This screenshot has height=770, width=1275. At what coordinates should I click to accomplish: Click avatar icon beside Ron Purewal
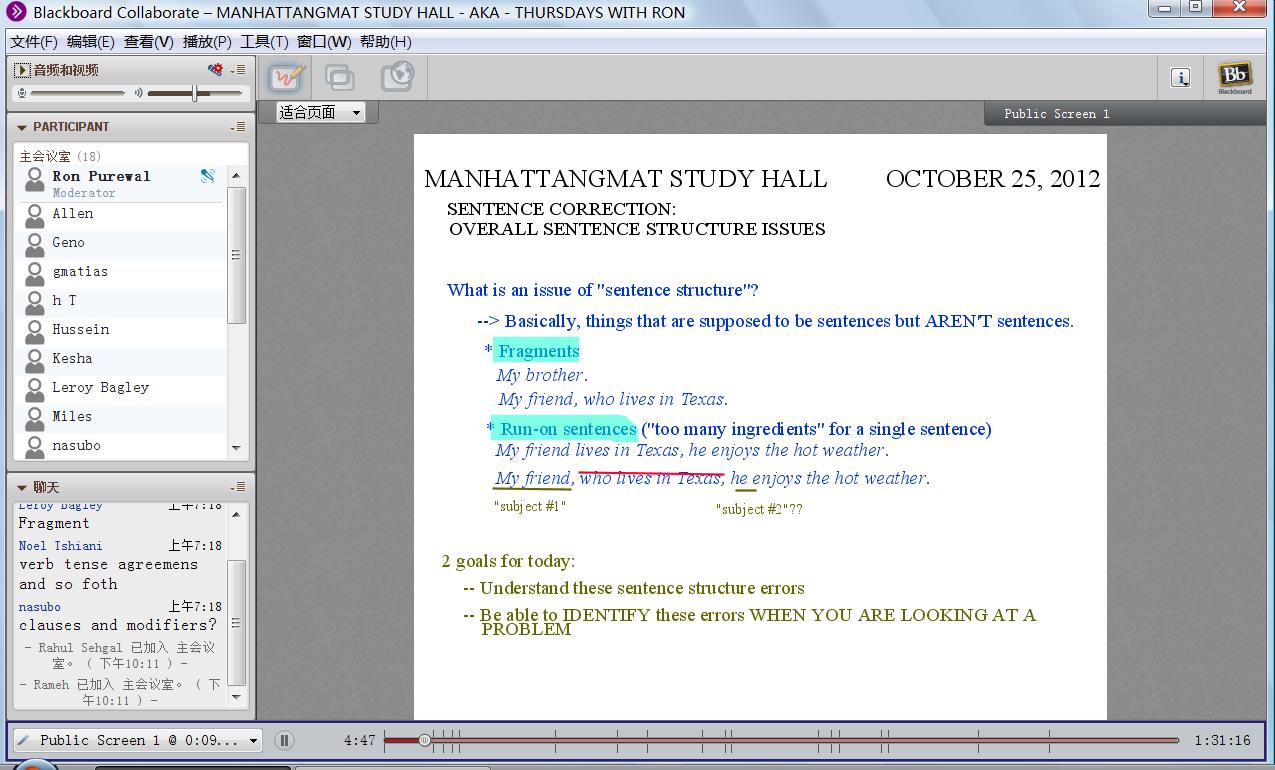tap(34, 181)
